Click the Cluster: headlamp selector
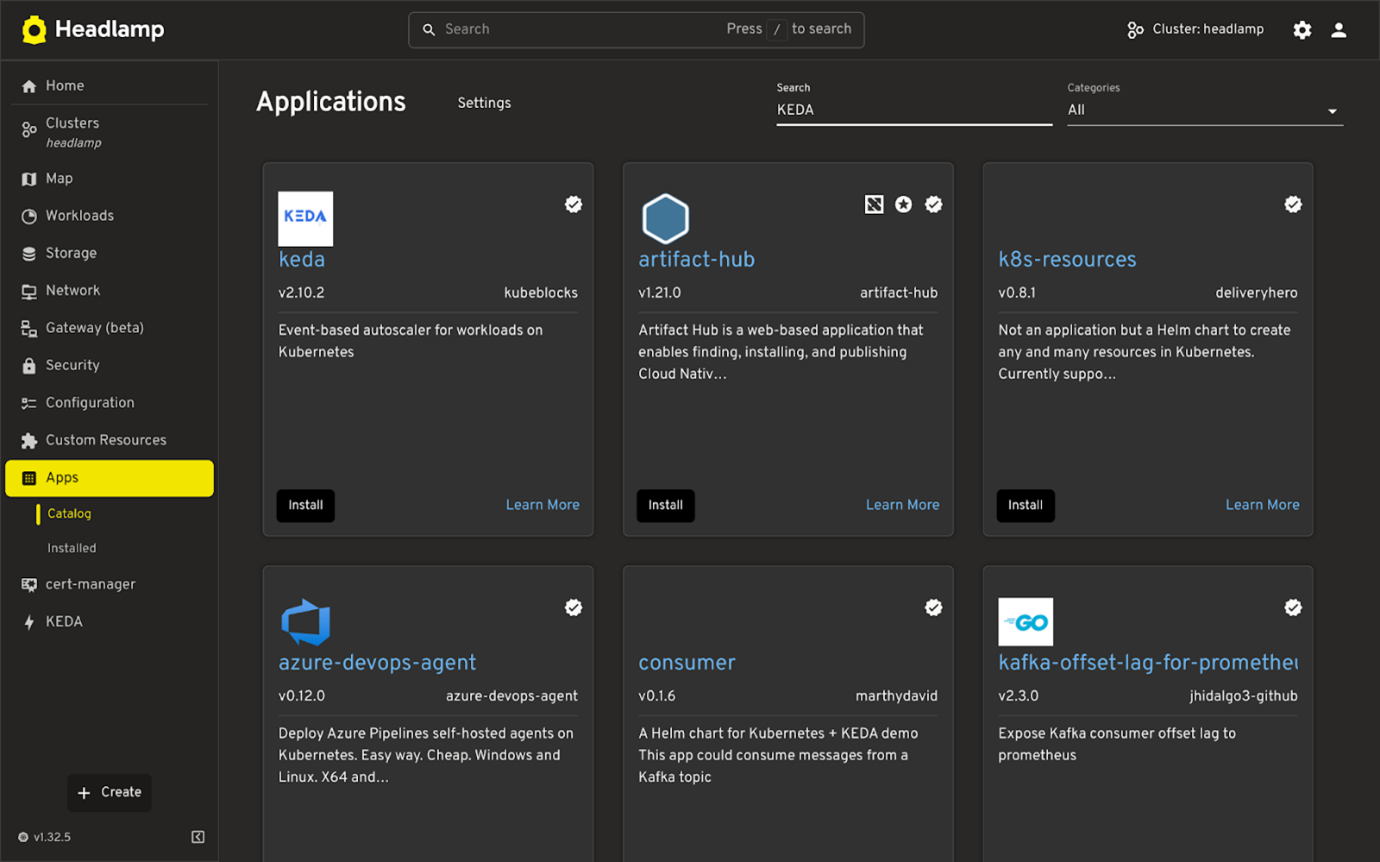This screenshot has width=1380, height=862. 1195,30
